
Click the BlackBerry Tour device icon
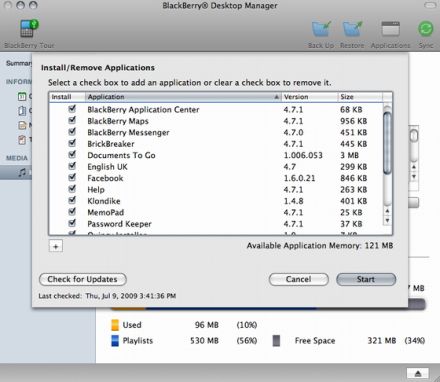pos(29,28)
